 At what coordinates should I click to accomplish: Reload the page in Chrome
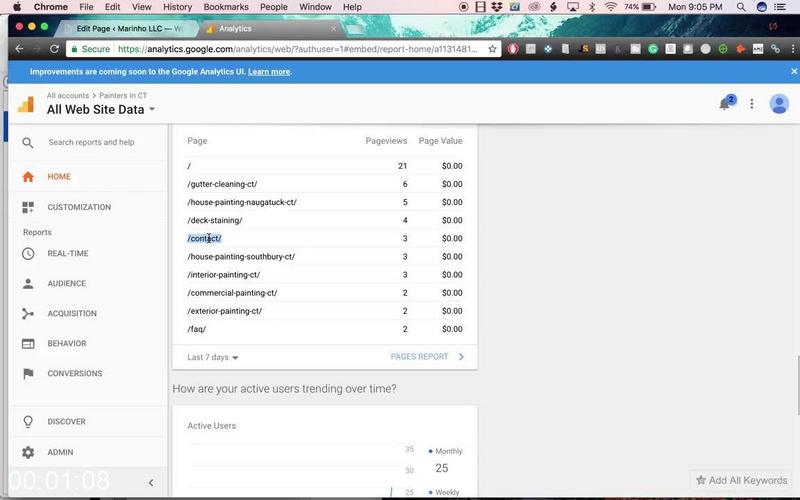[x=54, y=49]
